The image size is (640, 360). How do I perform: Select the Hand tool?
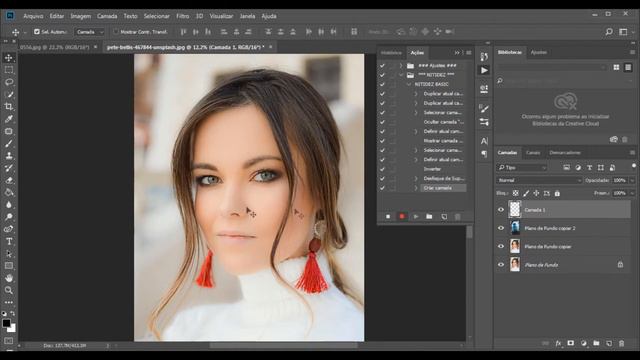[x=9, y=278]
